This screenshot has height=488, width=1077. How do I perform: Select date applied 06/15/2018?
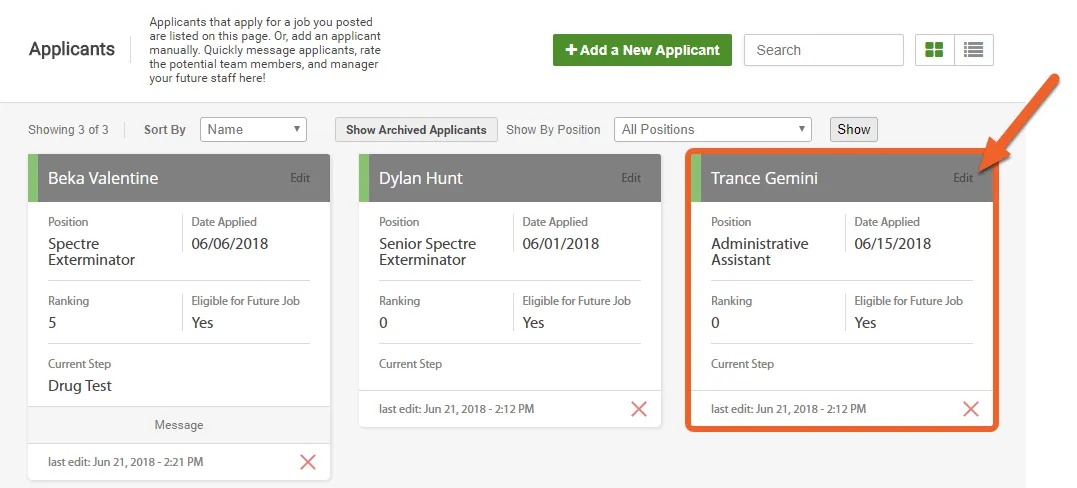(x=892, y=244)
